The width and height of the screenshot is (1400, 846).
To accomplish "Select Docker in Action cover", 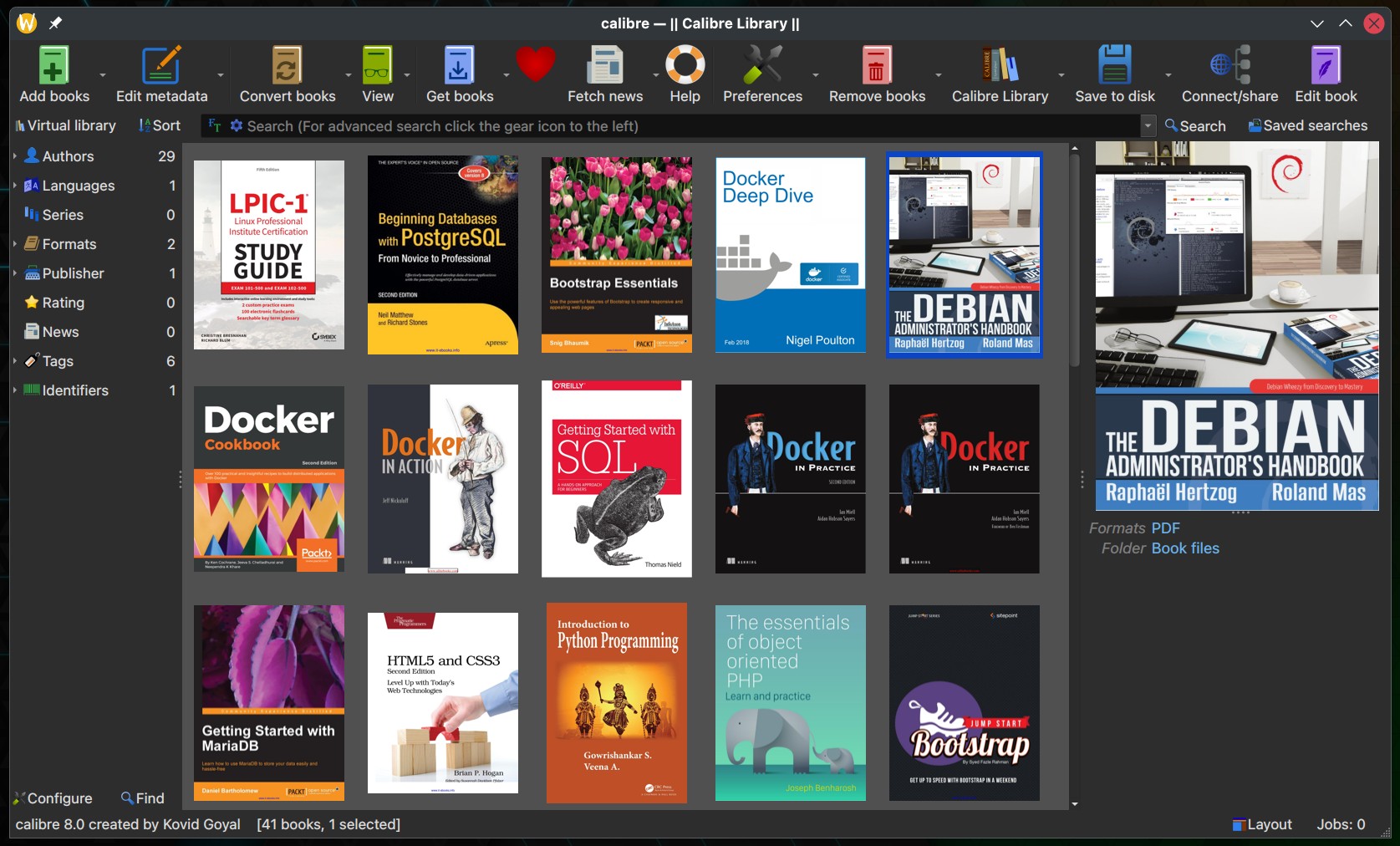I will click(x=443, y=479).
